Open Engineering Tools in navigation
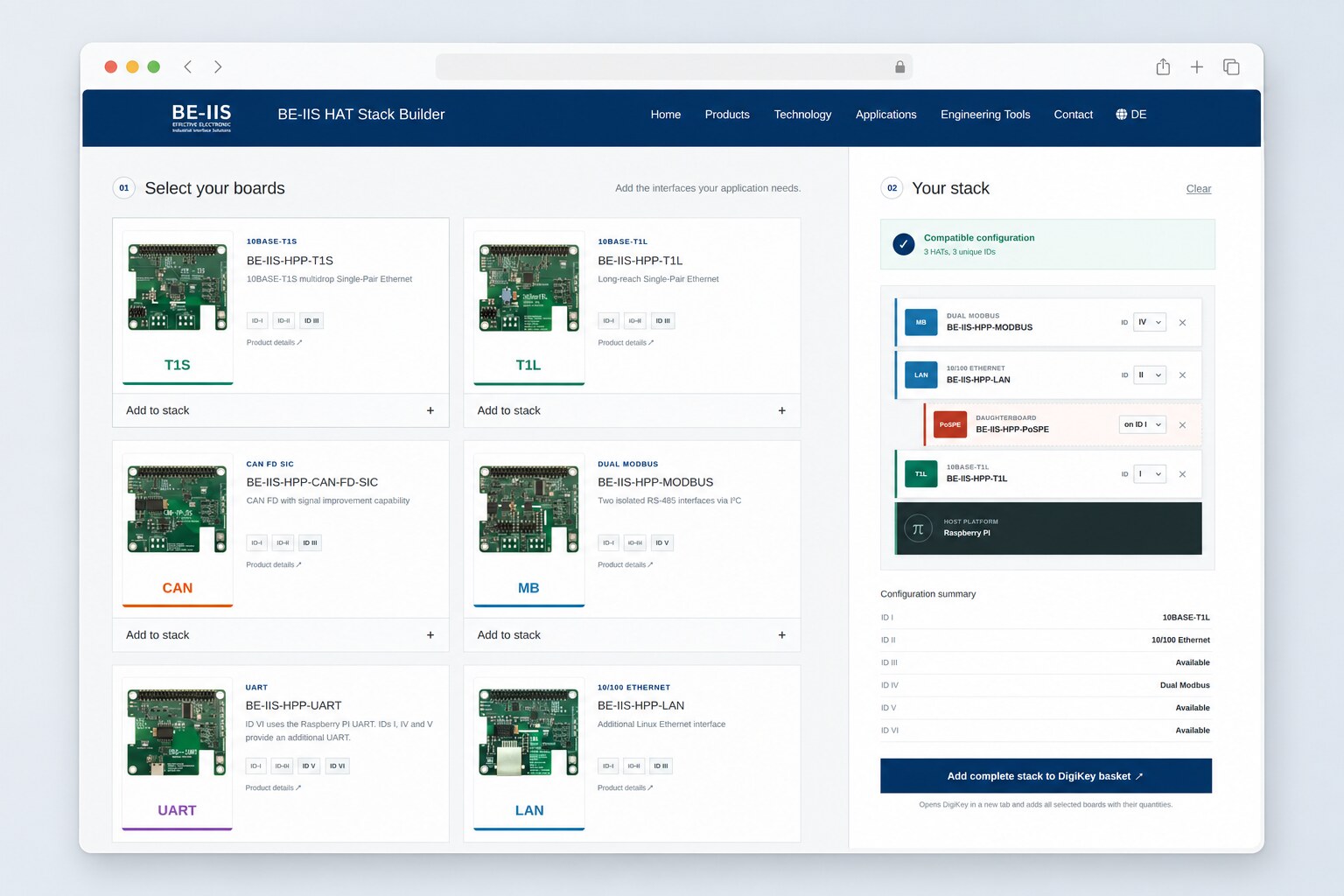 tap(985, 115)
